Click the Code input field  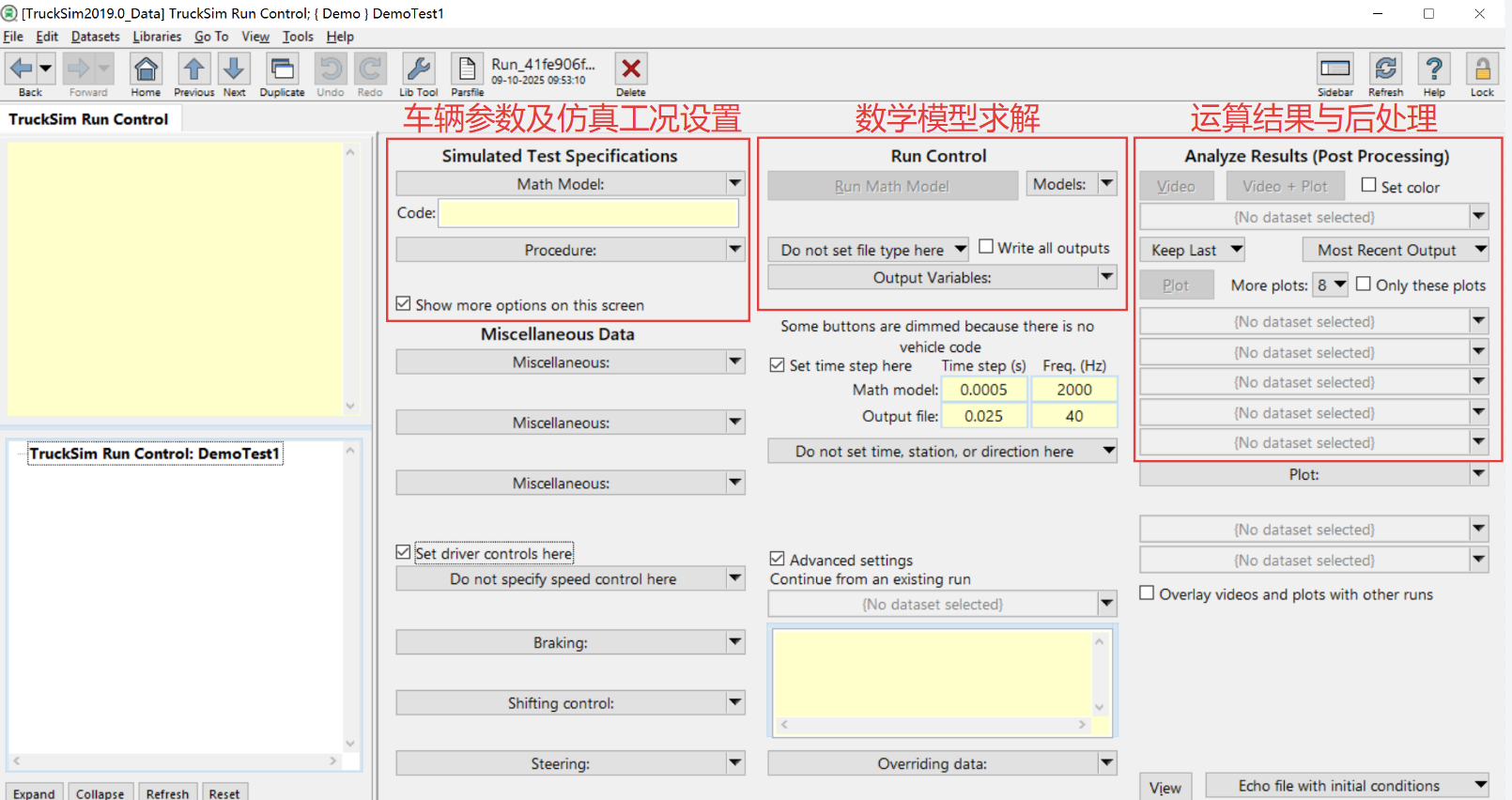589,213
